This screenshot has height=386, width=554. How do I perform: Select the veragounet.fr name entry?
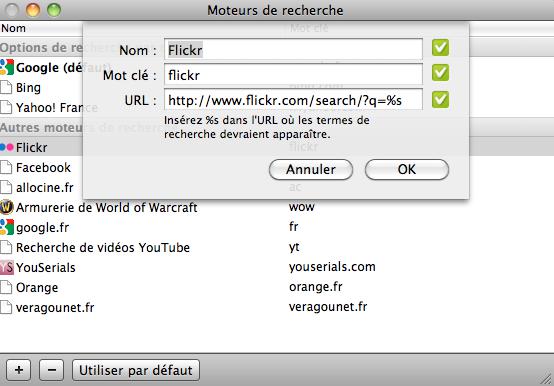click(55, 308)
